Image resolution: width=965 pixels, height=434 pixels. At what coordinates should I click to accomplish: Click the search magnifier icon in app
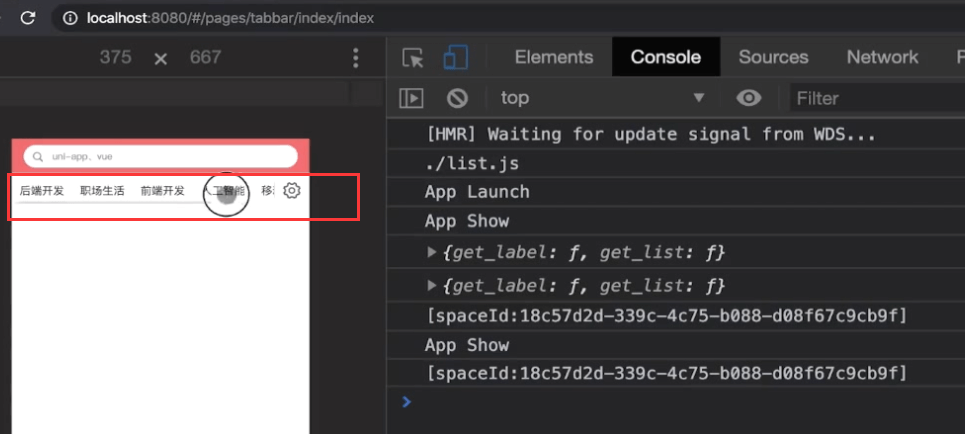coord(38,157)
